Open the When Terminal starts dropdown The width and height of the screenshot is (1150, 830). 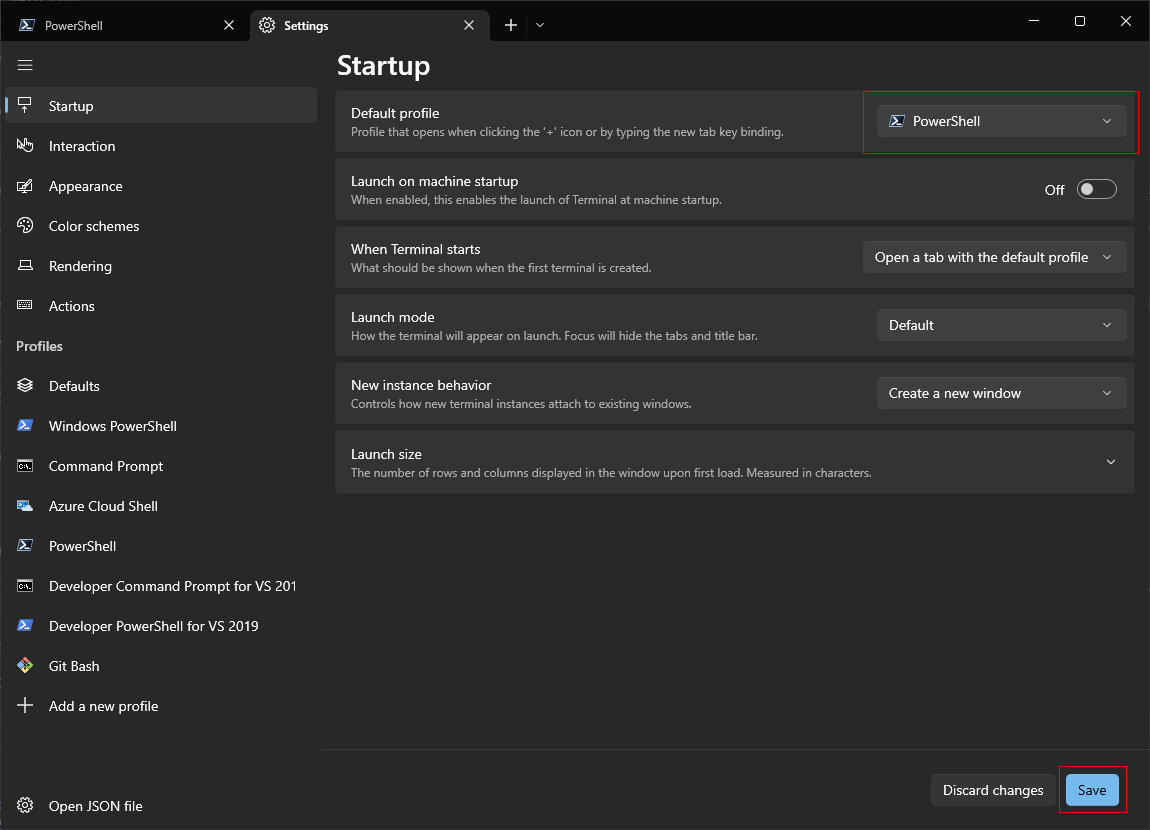point(994,257)
